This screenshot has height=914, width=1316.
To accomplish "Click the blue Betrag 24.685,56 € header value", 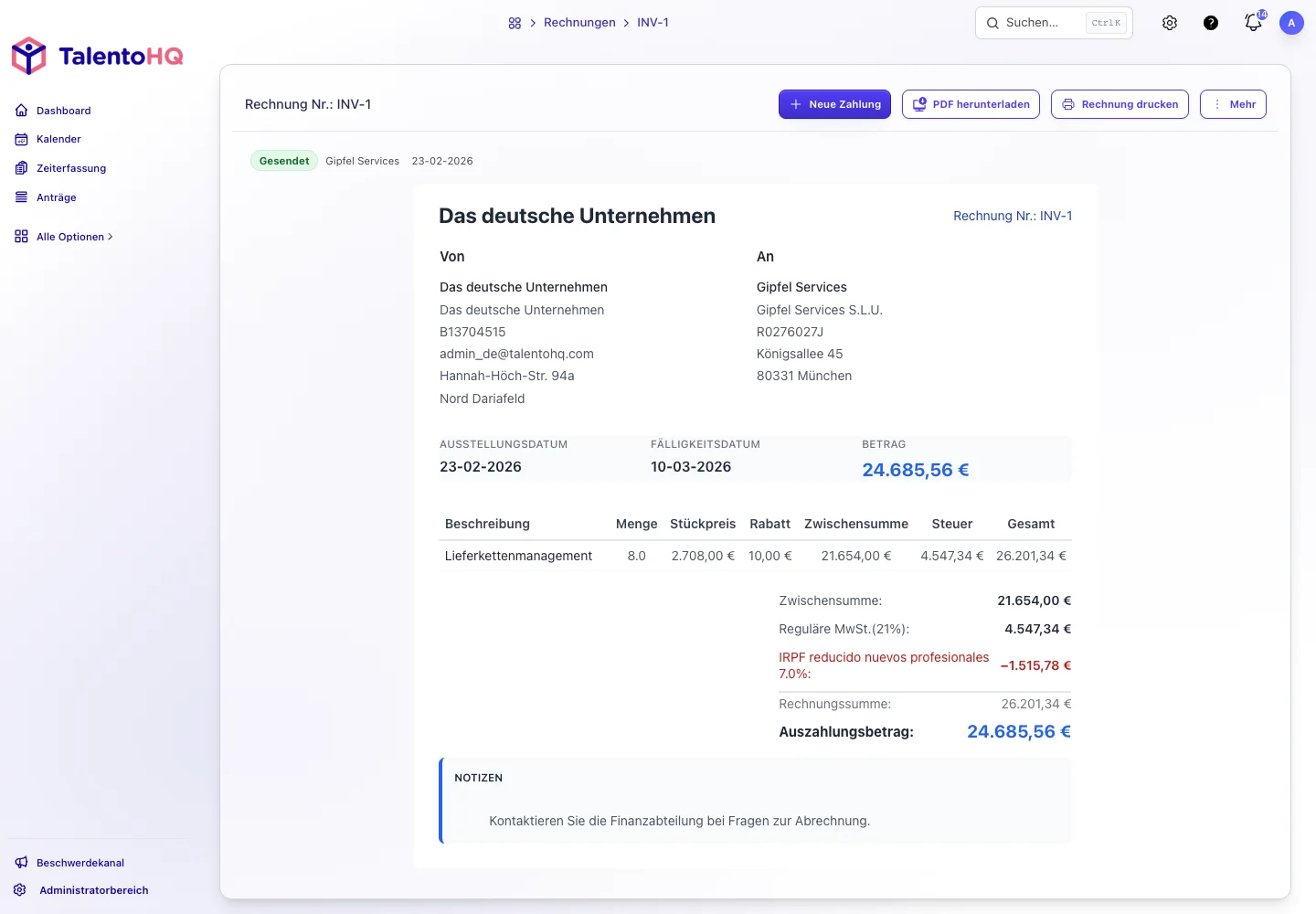I will coord(916,470).
